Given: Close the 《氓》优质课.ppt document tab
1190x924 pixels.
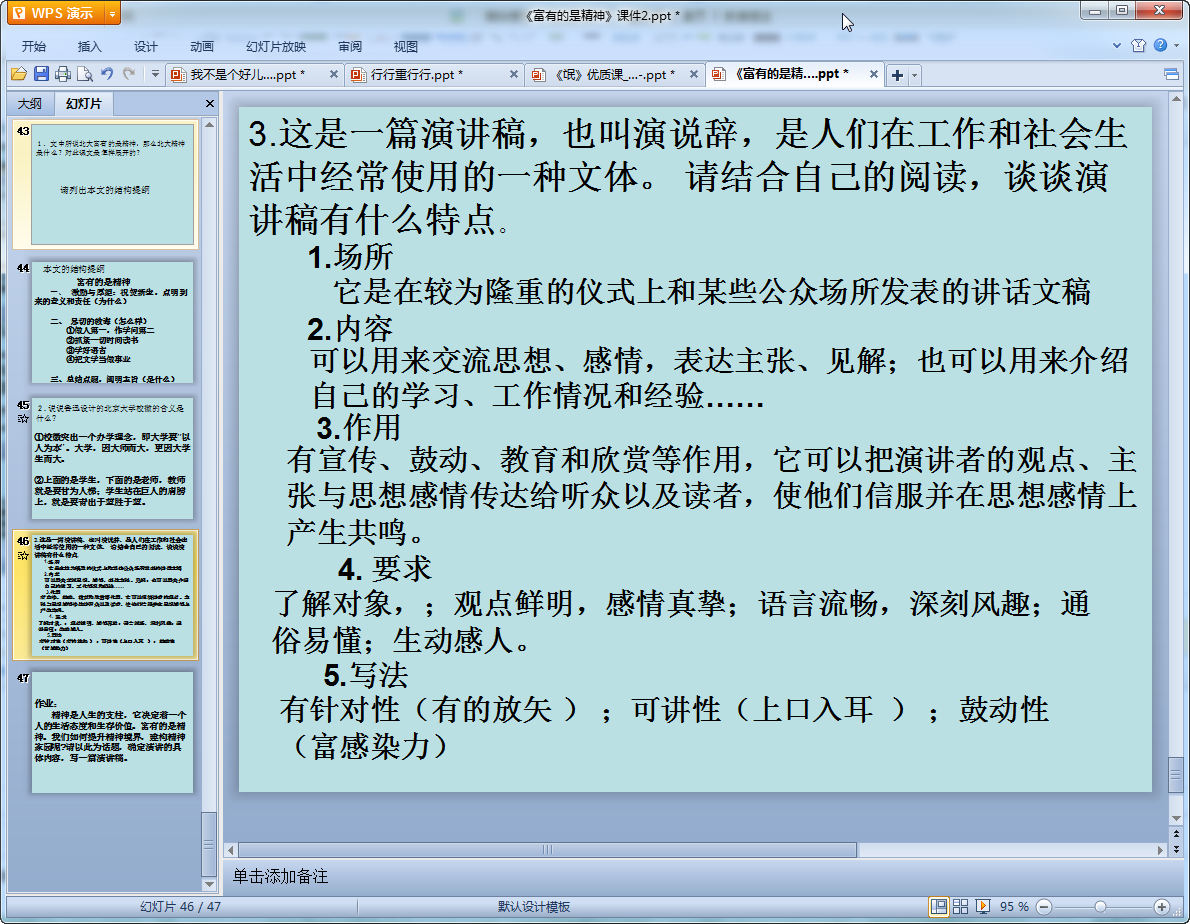Looking at the screenshot, I should pos(694,74).
